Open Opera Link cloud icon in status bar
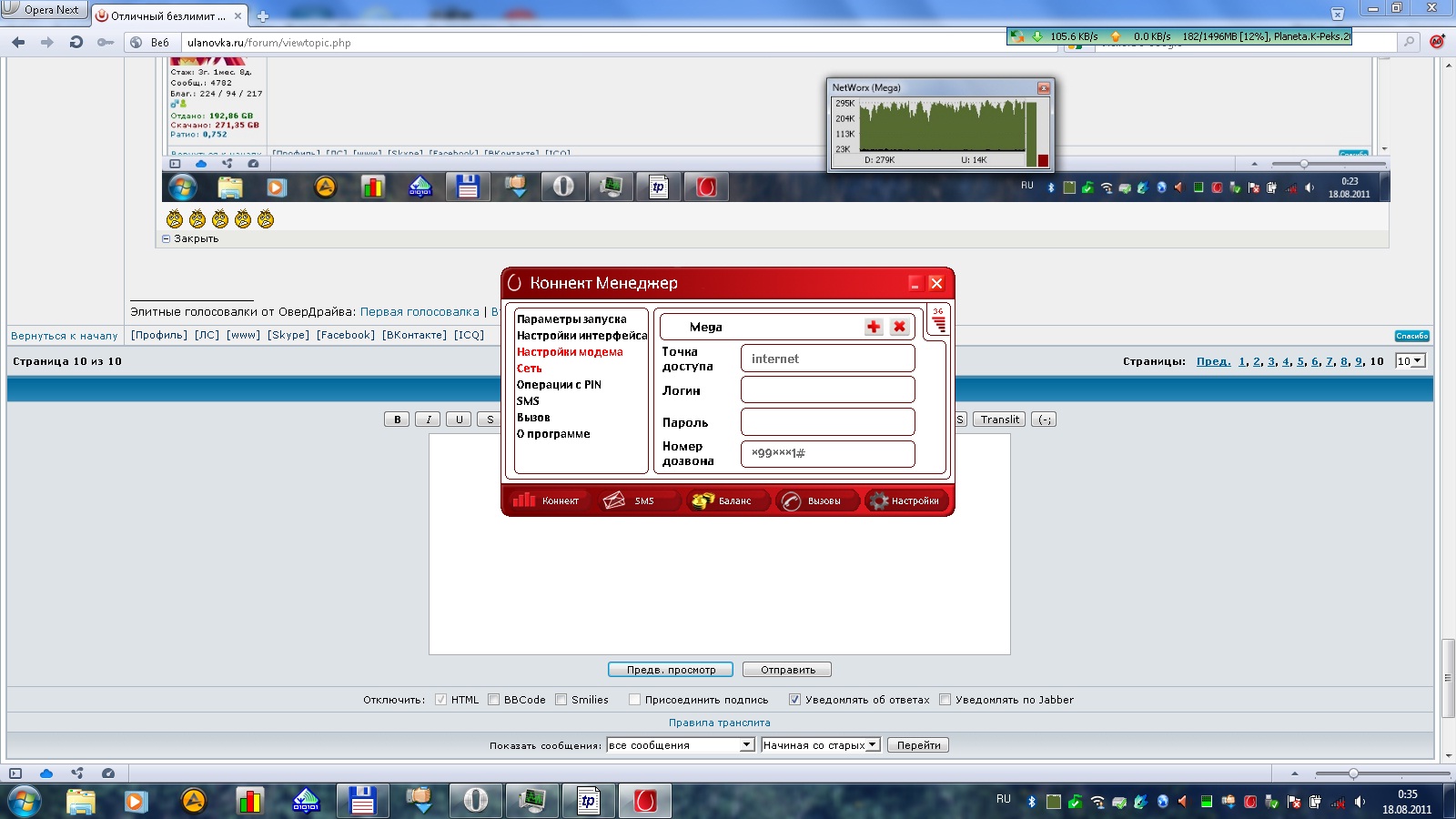 [x=45, y=773]
